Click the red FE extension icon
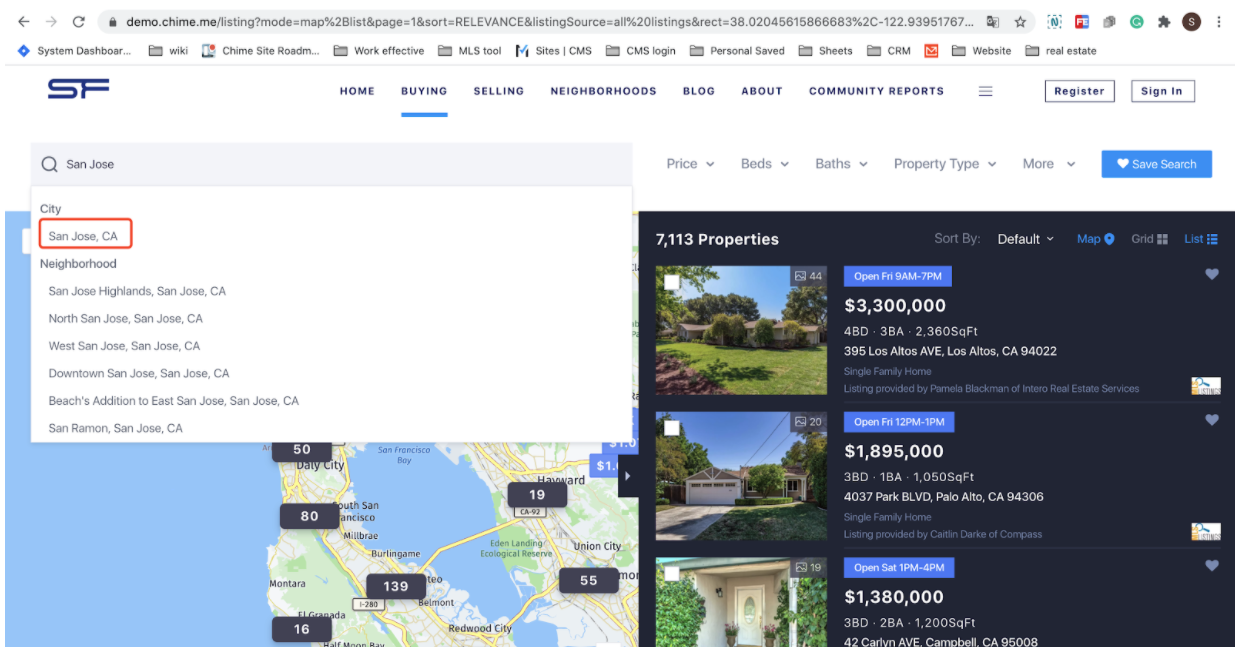This screenshot has width=1235, height=647. [x=1082, y=21]
